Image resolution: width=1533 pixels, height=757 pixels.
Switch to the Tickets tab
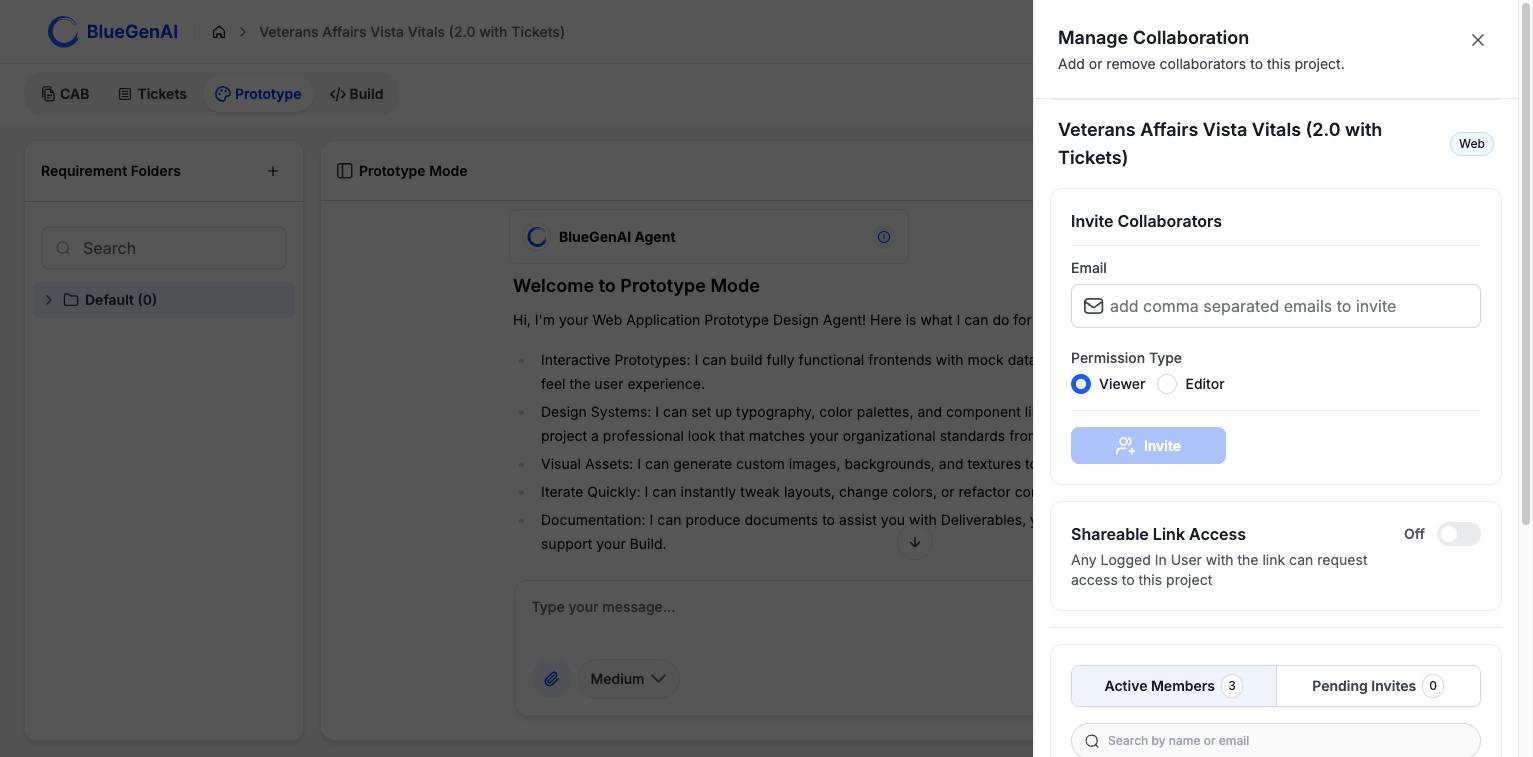152,94
